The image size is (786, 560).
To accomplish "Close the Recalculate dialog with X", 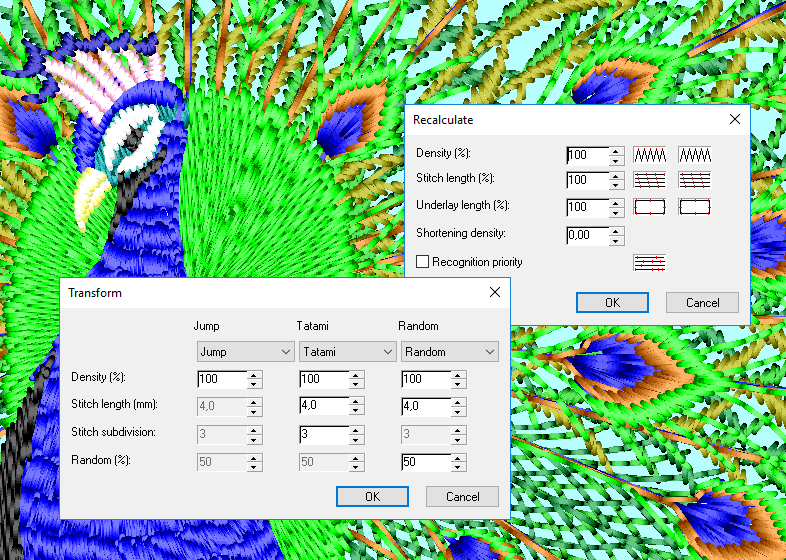I will [735, 119].
